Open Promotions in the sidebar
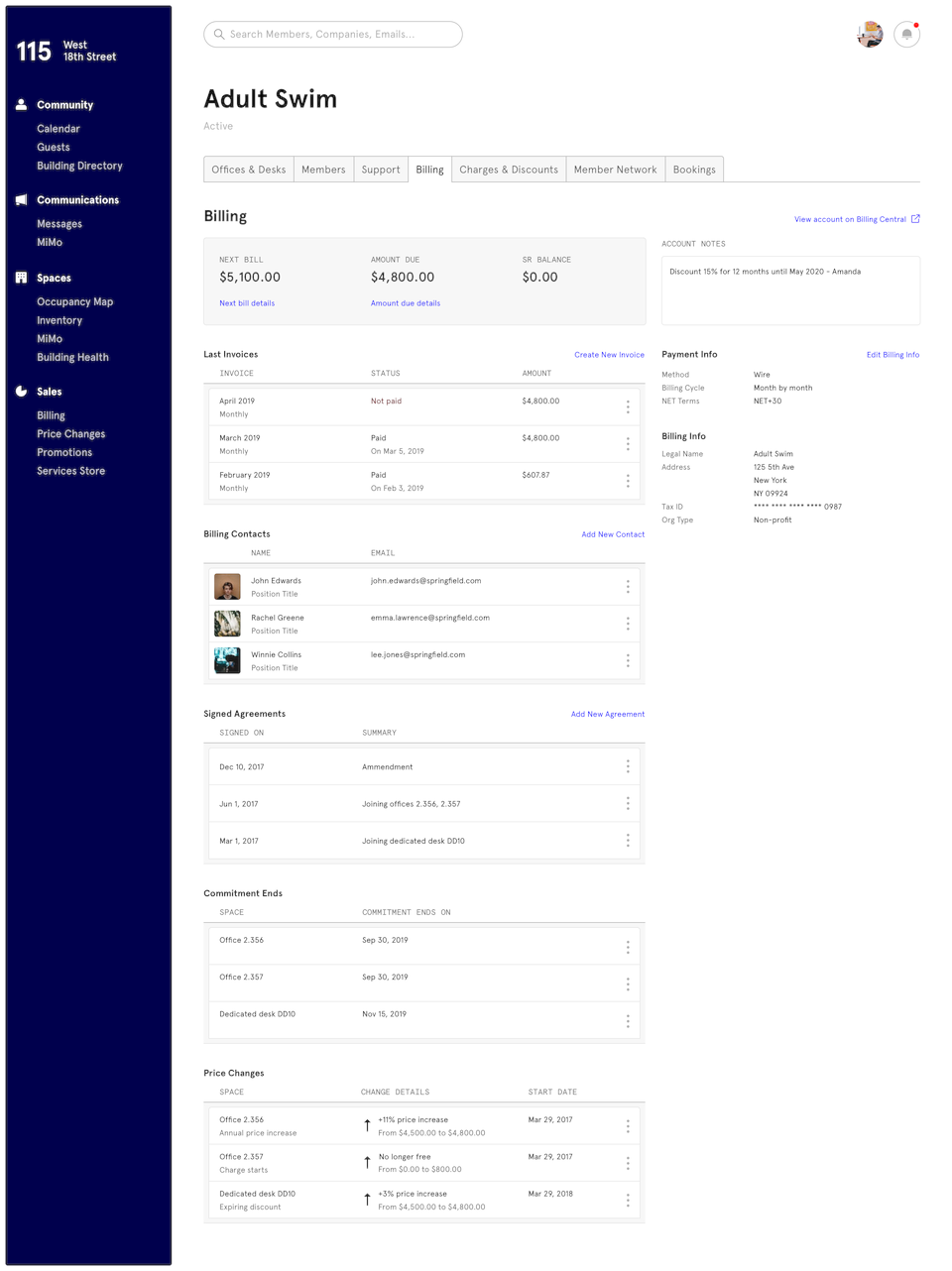Viewport: 952px width, 1271px height. pos(64,452)
